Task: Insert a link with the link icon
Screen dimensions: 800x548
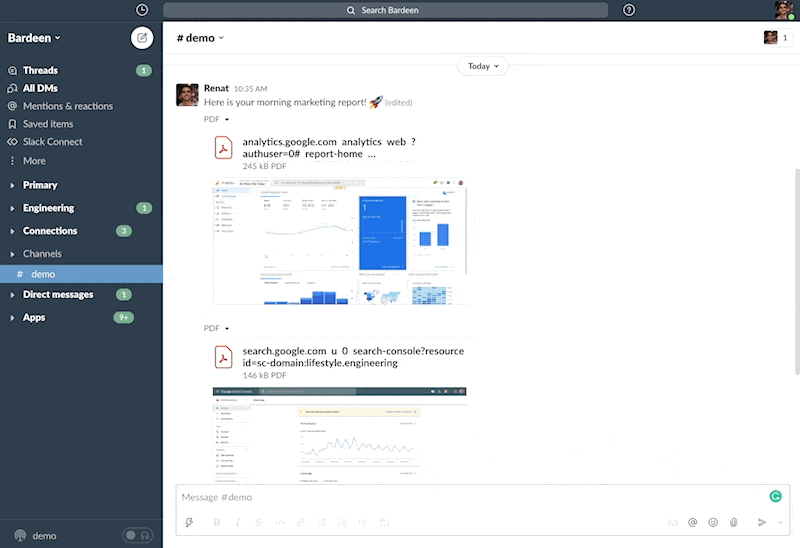Action: (301, 522)
